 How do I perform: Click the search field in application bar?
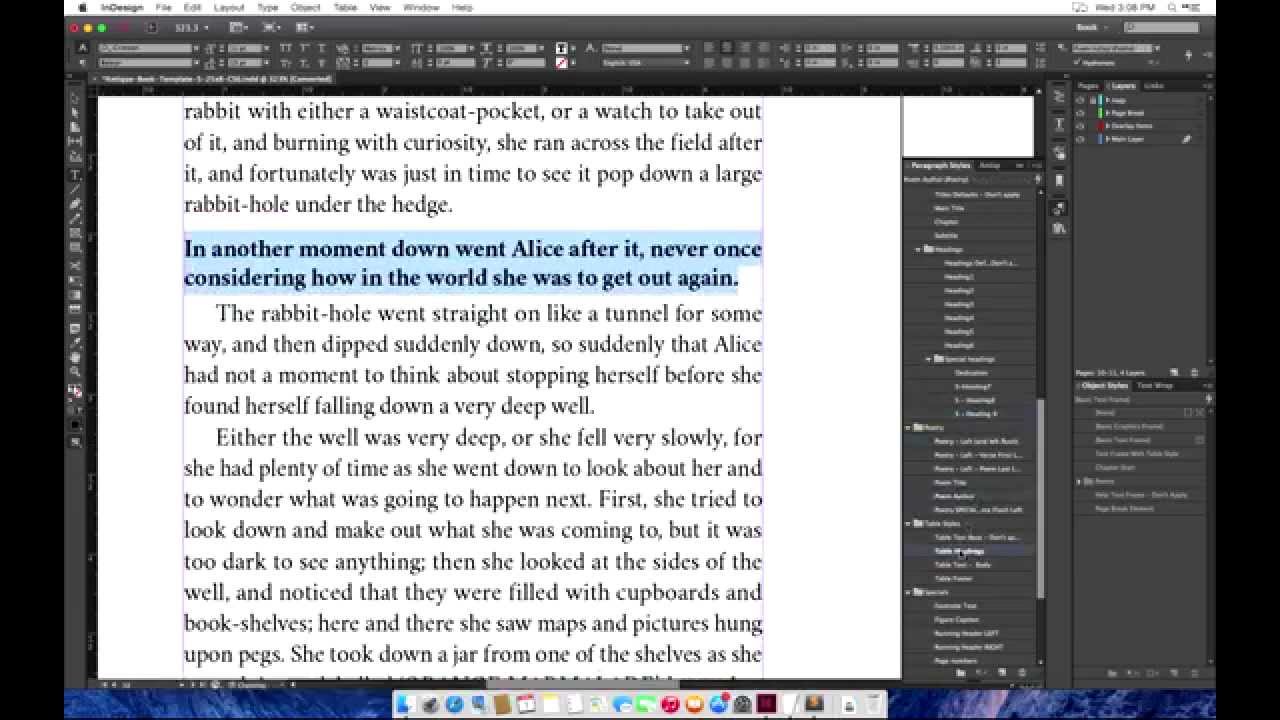click(1161, 27)
